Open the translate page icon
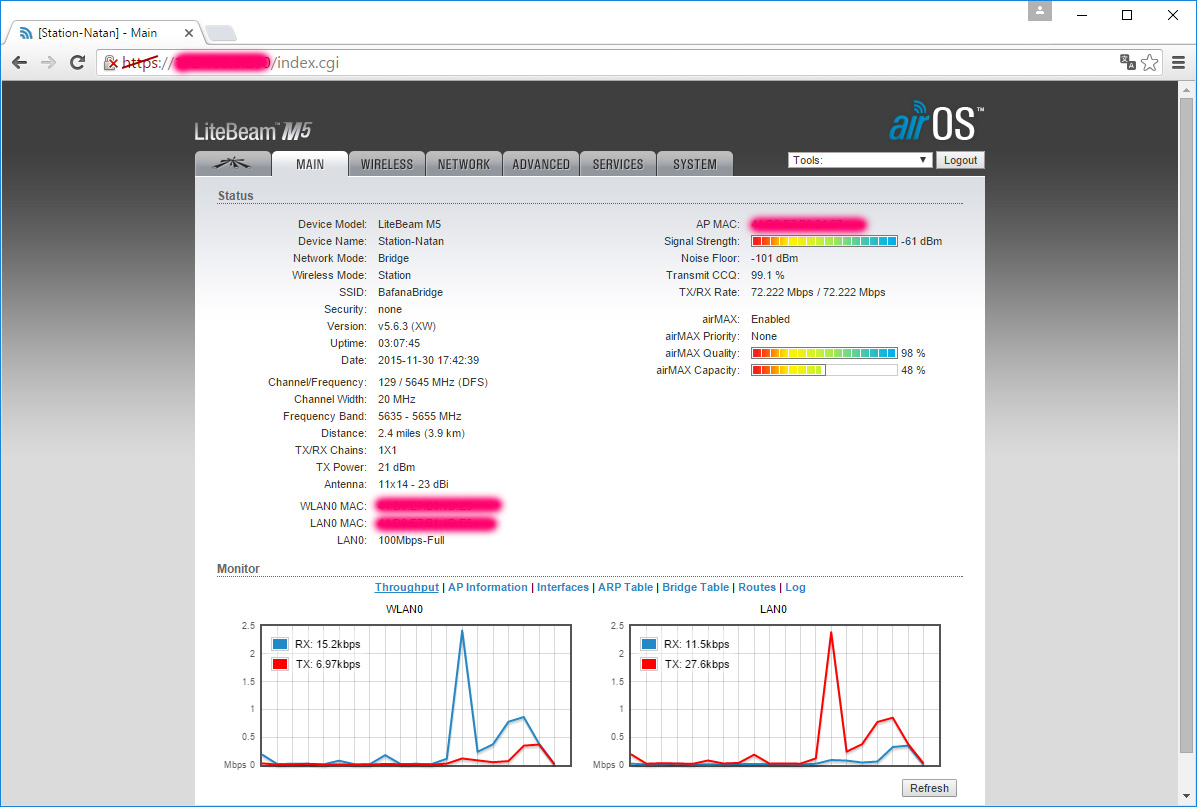Viewport: 1197px width, 807px height. click(1128, 62)
